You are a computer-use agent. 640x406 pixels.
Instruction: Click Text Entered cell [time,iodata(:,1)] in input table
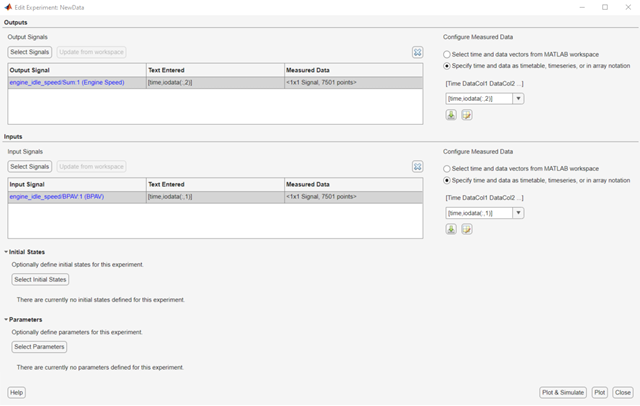click(215, 197)
